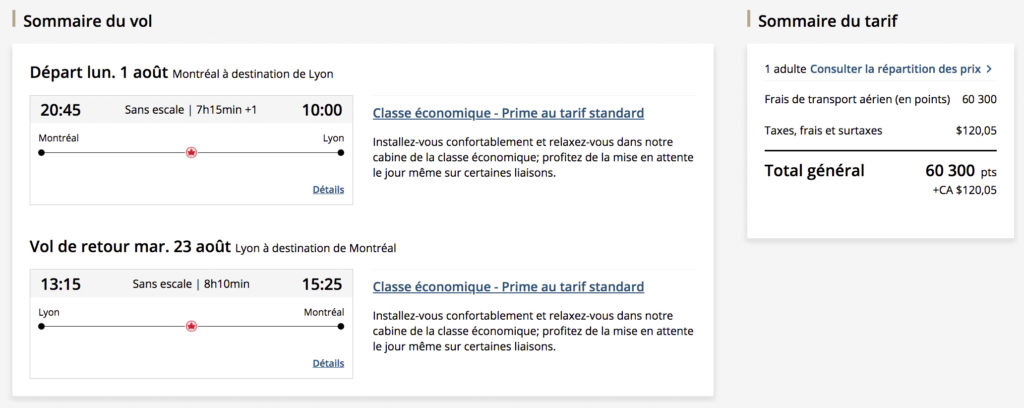The width and height of the screenshot is (1024, 408).
Task: Select the 10:00 arrival time in Lyon
Action: click(x=322, y=110)
